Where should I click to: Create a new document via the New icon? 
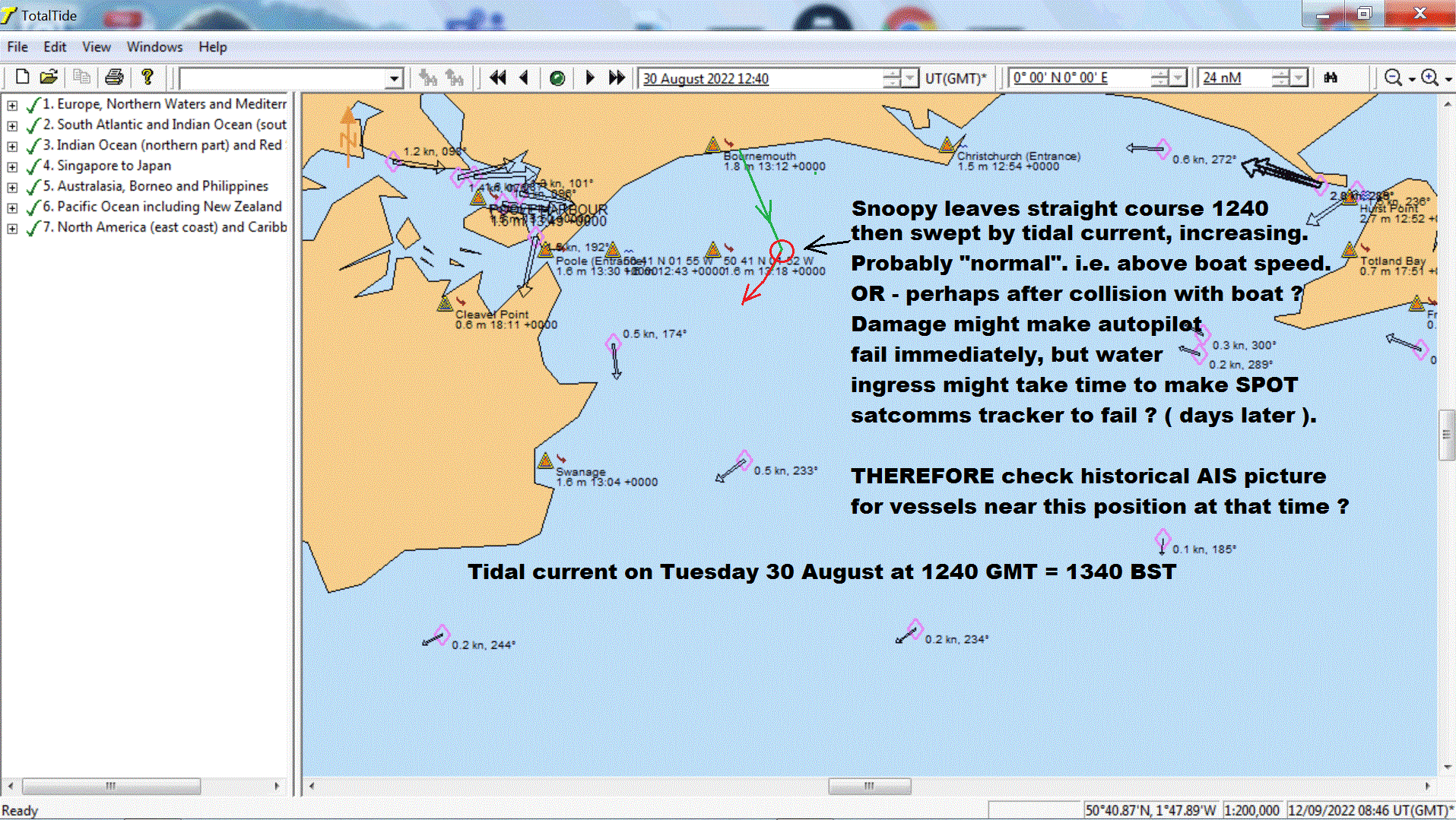22,77
